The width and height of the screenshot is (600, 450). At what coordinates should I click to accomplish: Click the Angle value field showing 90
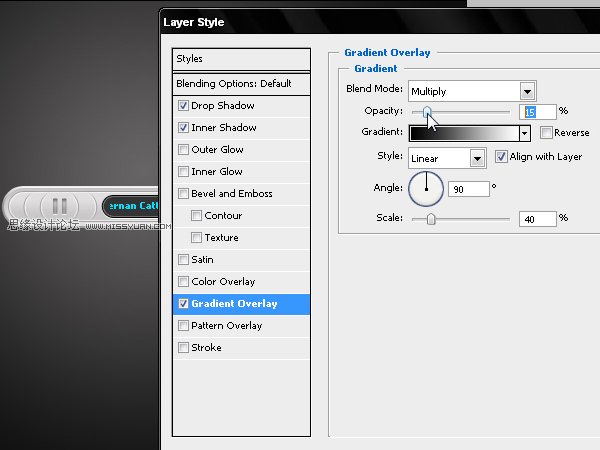point(469,189)
